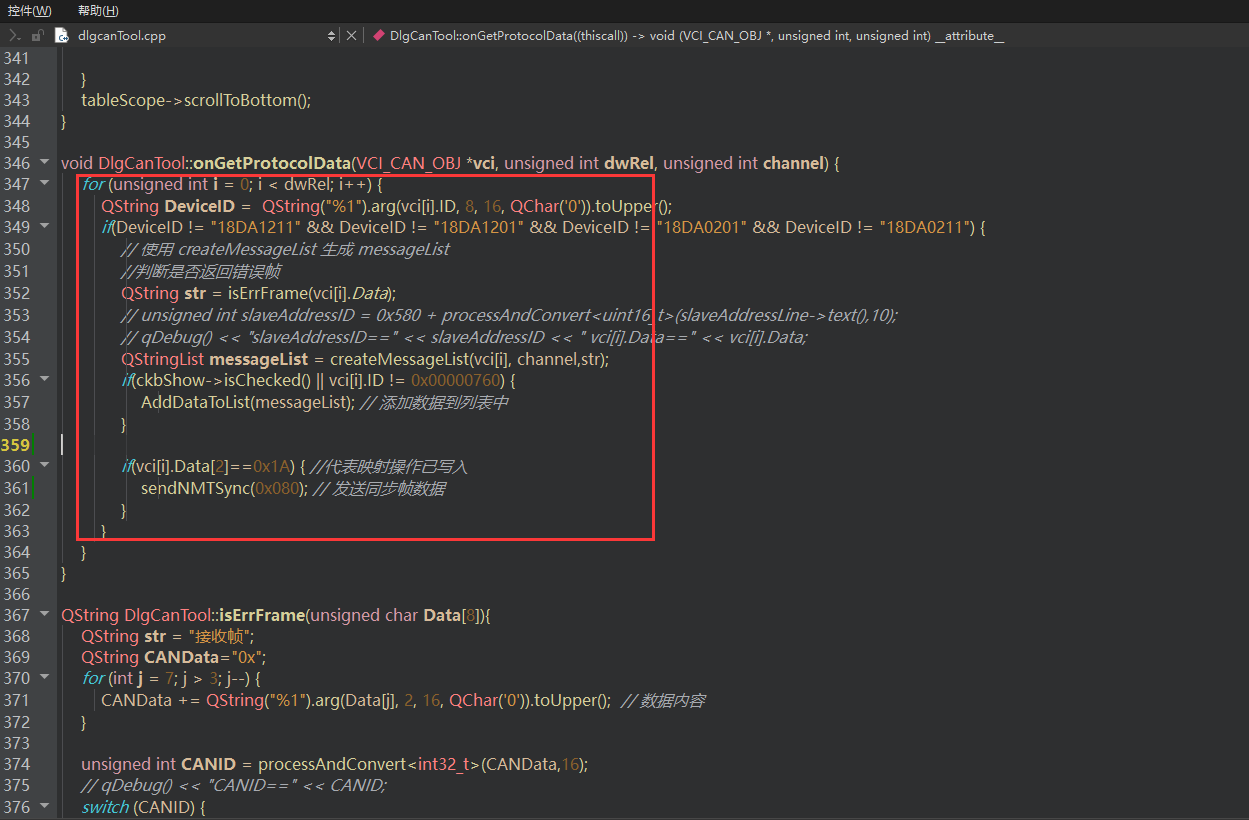Open the 控件(W) menu
Screen dimensions: 1249x820
click(x=29, y=11)
